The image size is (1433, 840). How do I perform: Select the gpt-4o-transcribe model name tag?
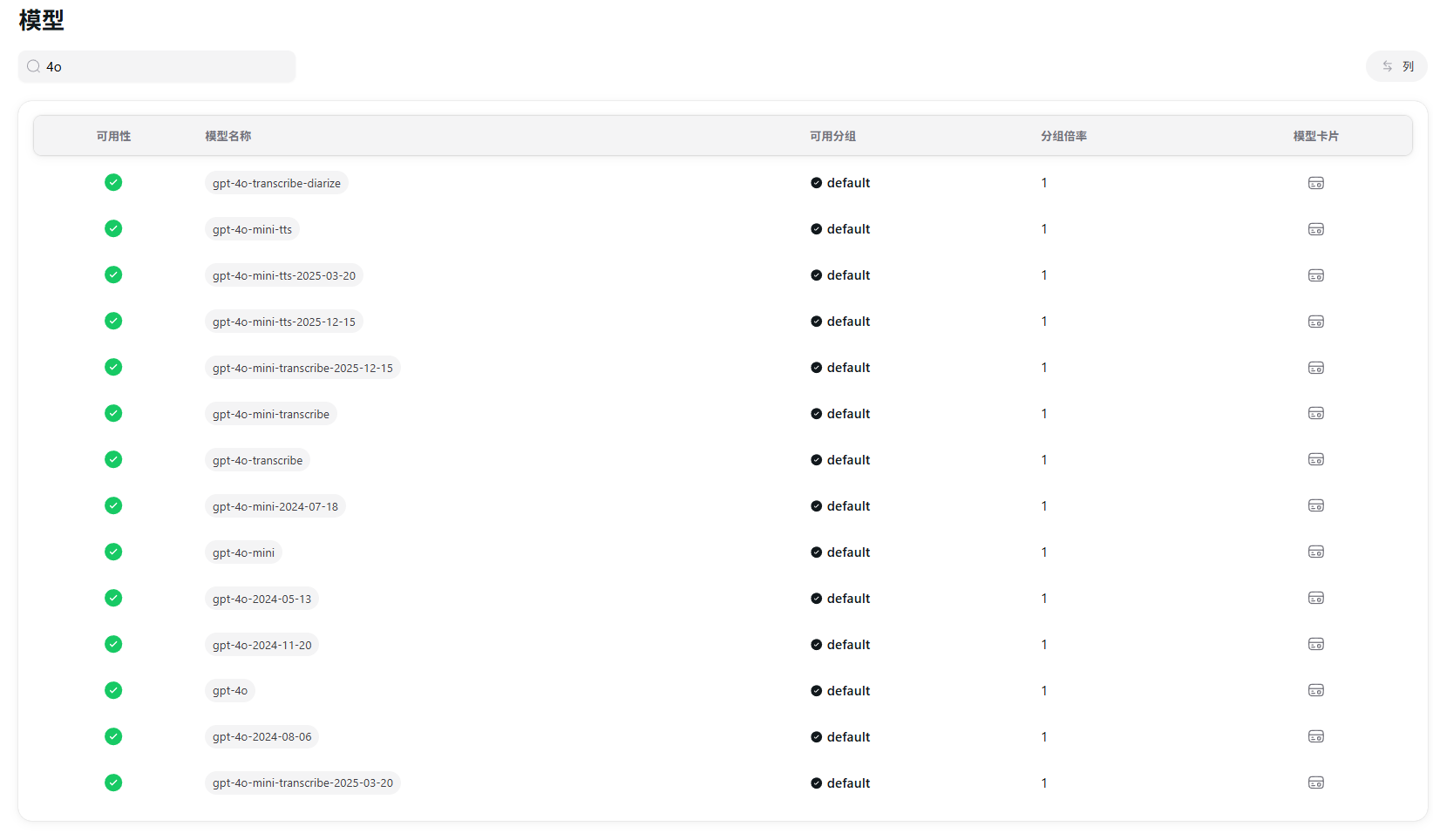[x=257, y=460]
